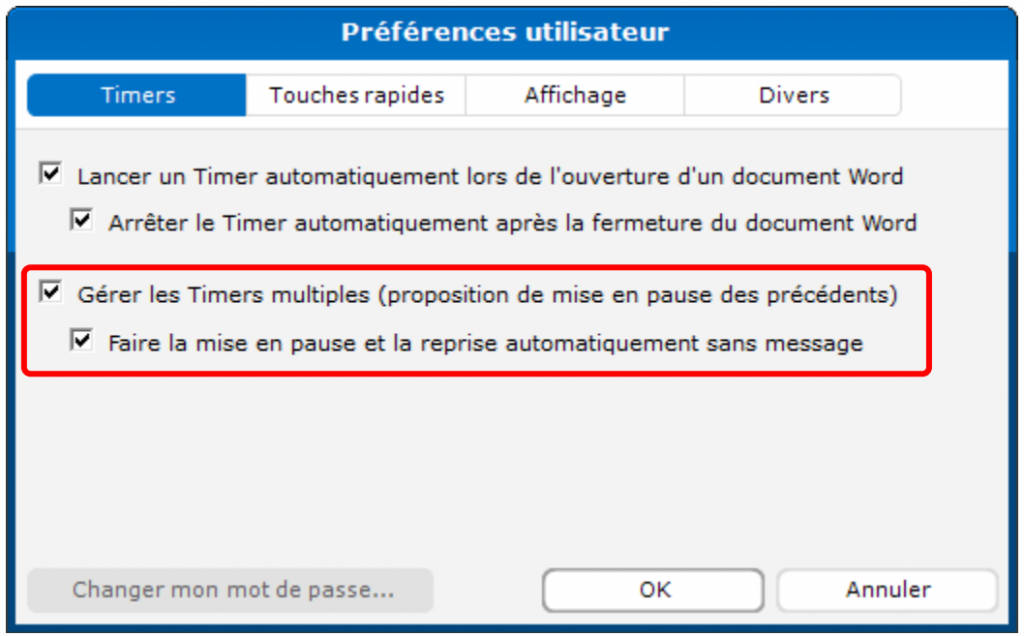Toggle the Arrêter le Timer automatiquement checkbox

pyautogui.click(x=81, y=220)
